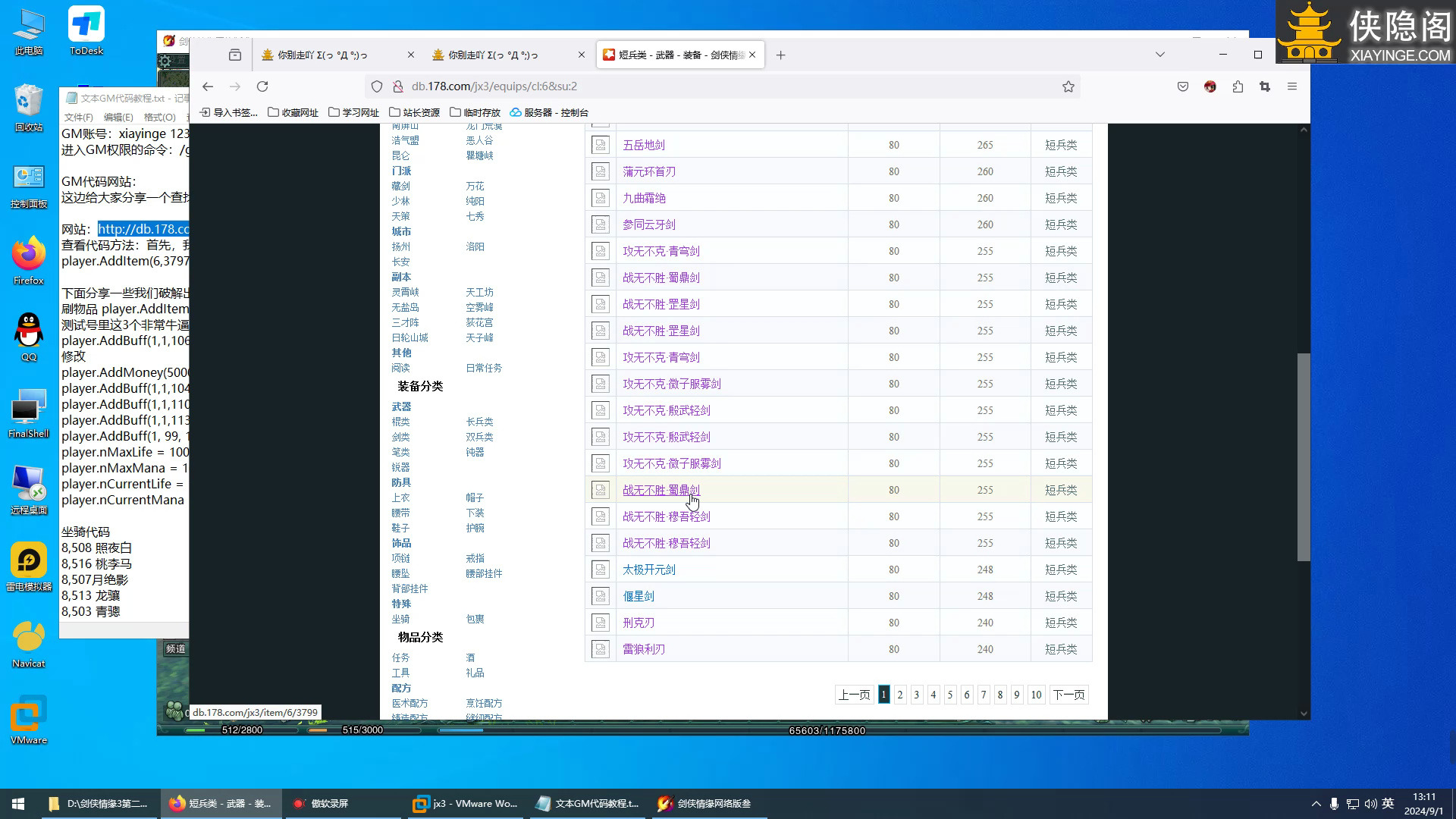The image size is (1456, 819).
Task: Open the FinalShell desktop icon
Action: (29, 413)
